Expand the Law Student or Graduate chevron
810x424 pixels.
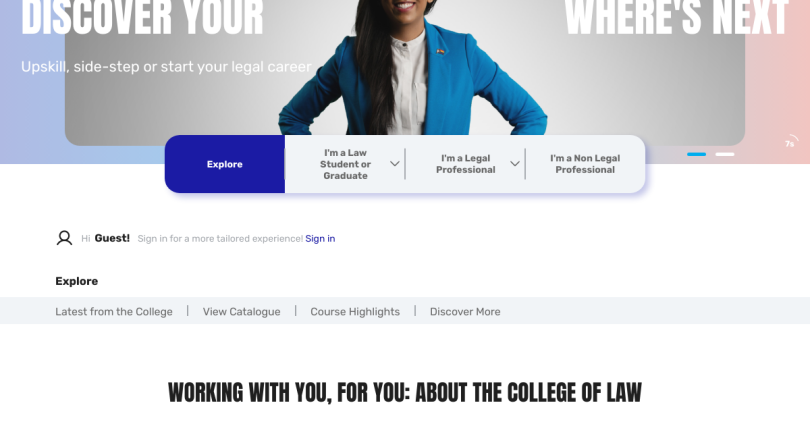tap(395, 164)
